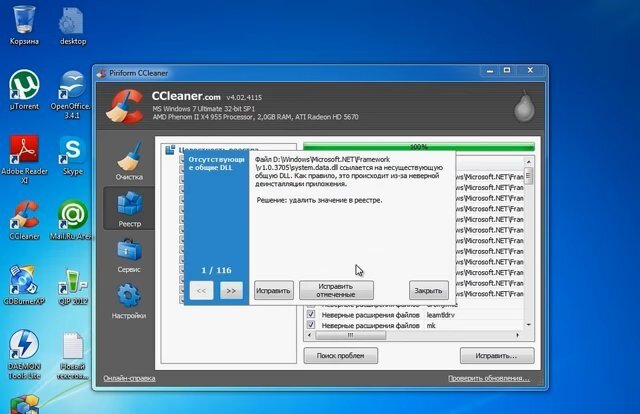Open the Recycle Bin (Корзина) desktop icon
This screenshot has height=414, width=640.
(24, 24)
